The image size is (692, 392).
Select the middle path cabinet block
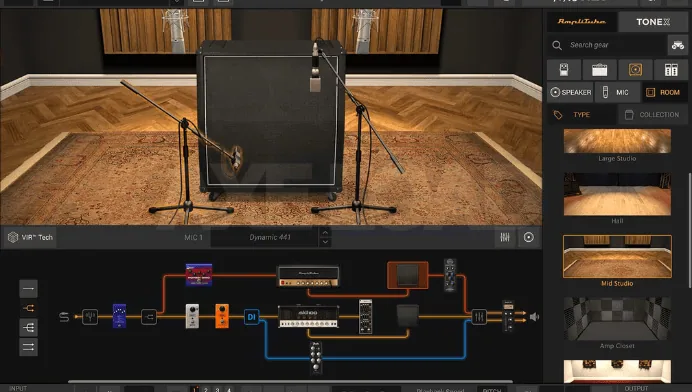click(x=407, y=316)
